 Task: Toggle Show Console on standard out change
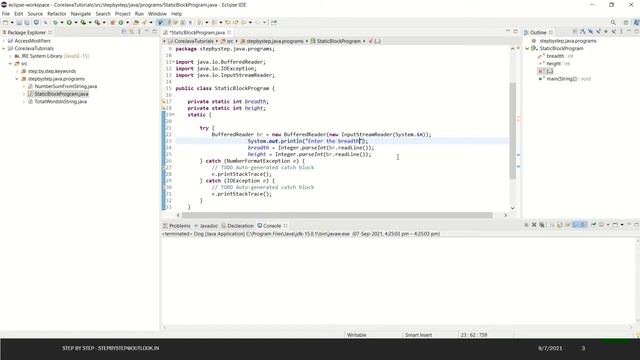576,225
